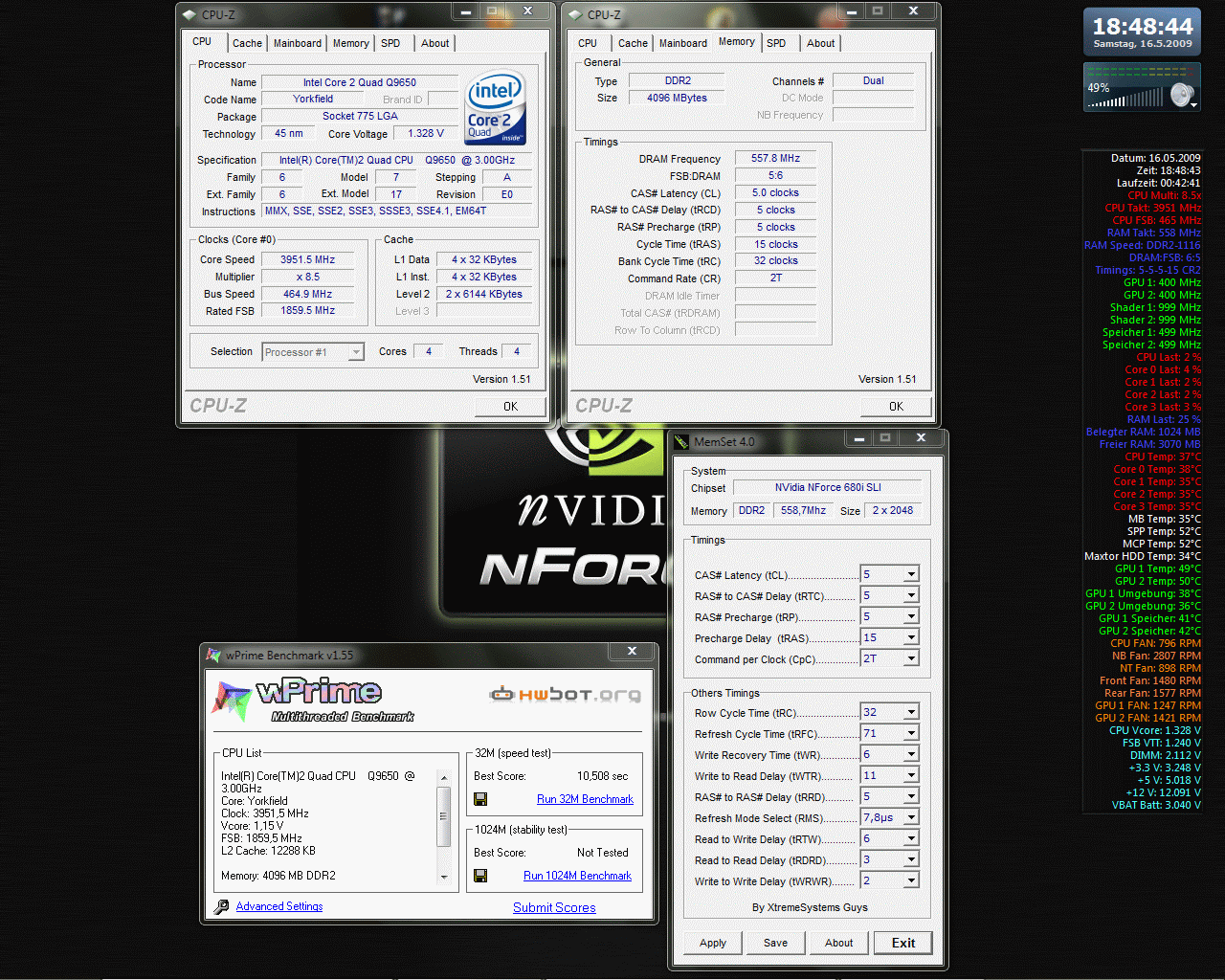Click OK in the left CPU-Z window

pyautogui.click(x=510, y=406)
